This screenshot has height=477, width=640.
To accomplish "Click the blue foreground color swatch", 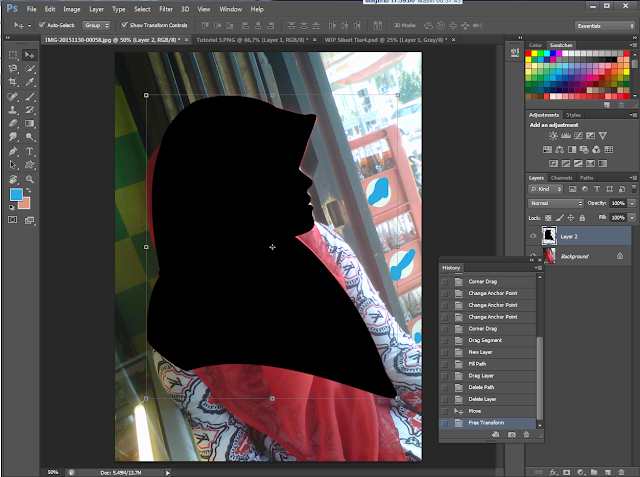I will [x=16, y=194].
